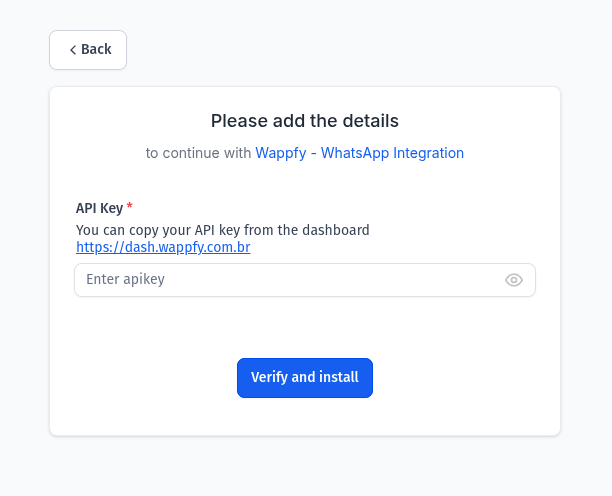Click the Verify and install button
The image size is (612, 496).
[x=305, y=378]
